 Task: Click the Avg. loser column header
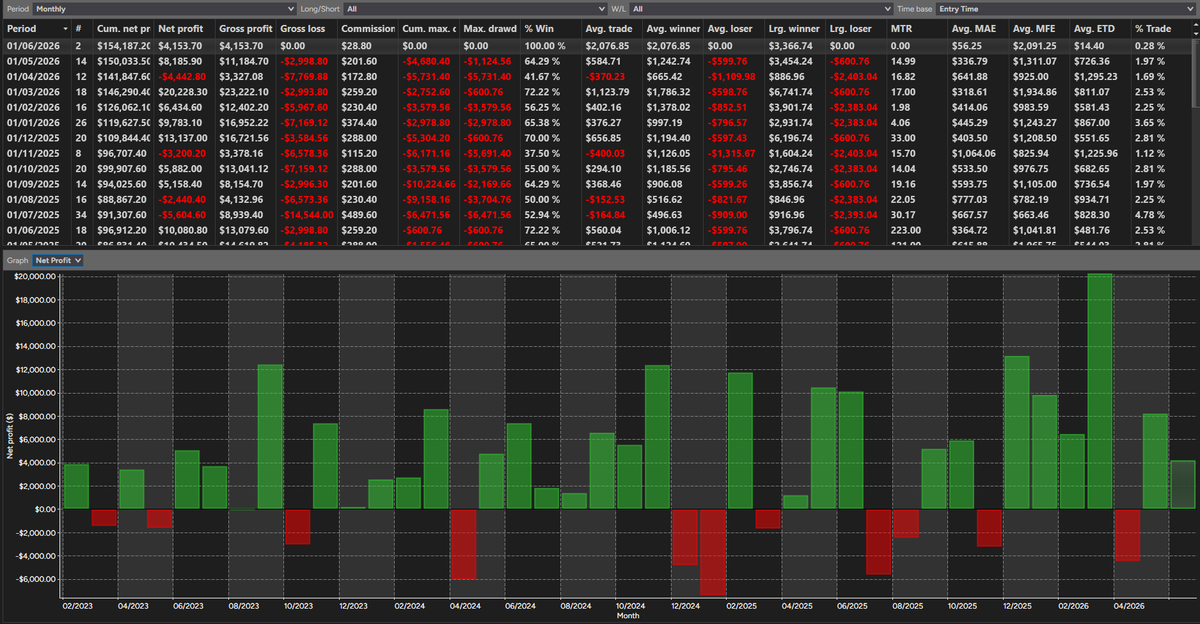733,29
